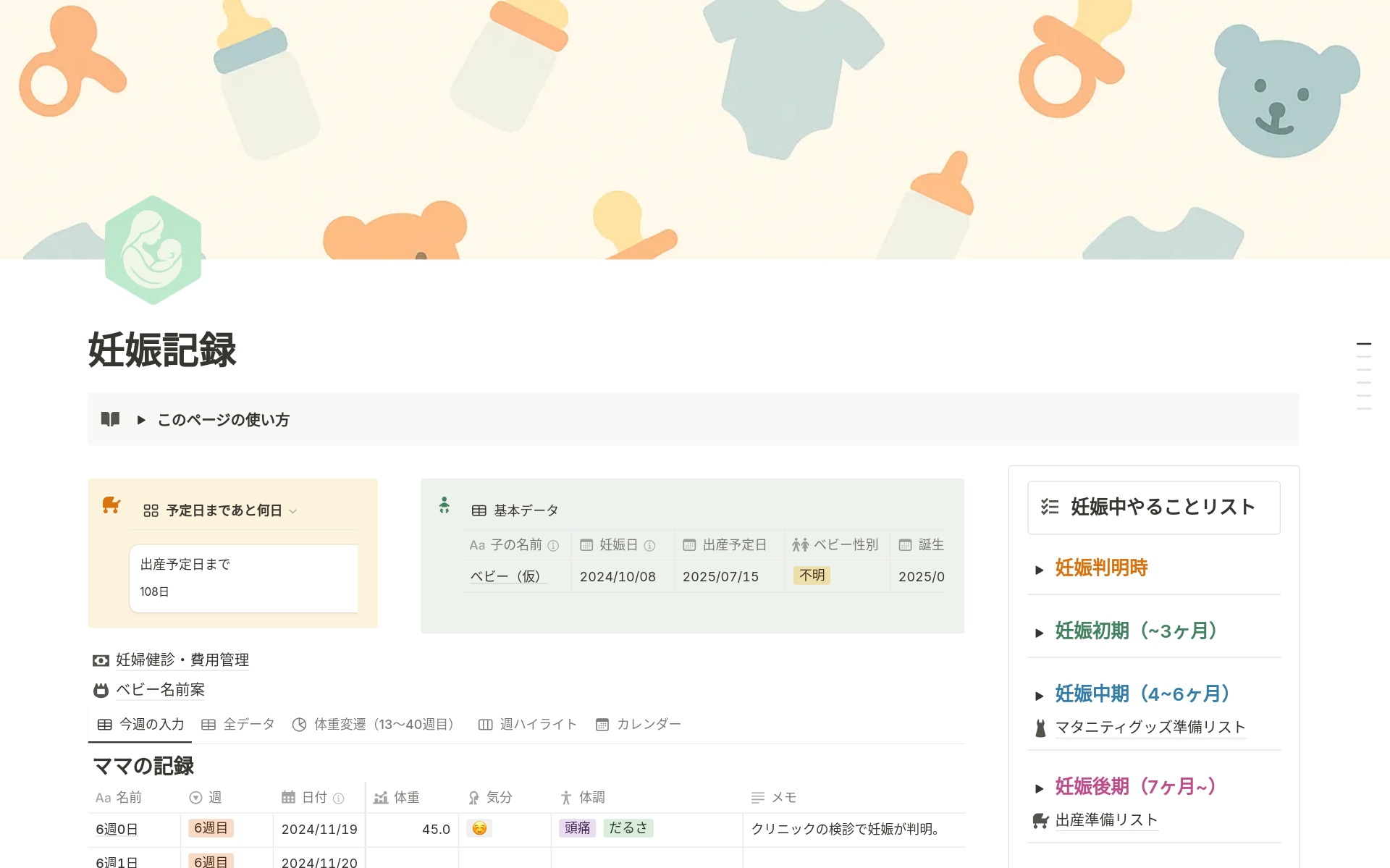Switch to the 今週の入力 tab

(140, 725)
